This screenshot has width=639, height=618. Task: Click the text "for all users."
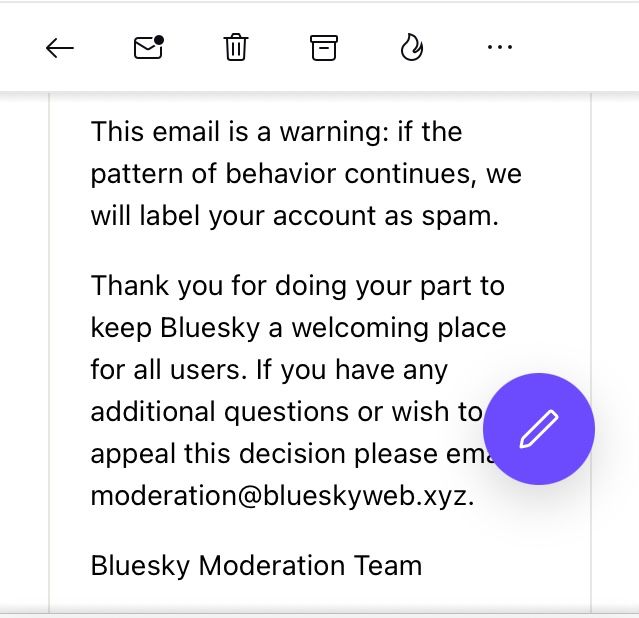click(x=169, y=370)
